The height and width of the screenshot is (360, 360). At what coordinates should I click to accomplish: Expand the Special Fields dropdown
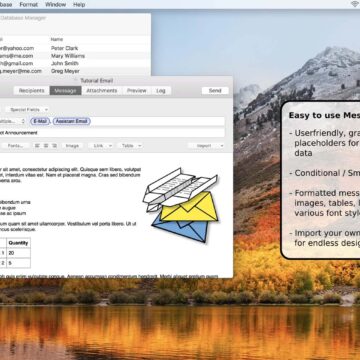27,109
